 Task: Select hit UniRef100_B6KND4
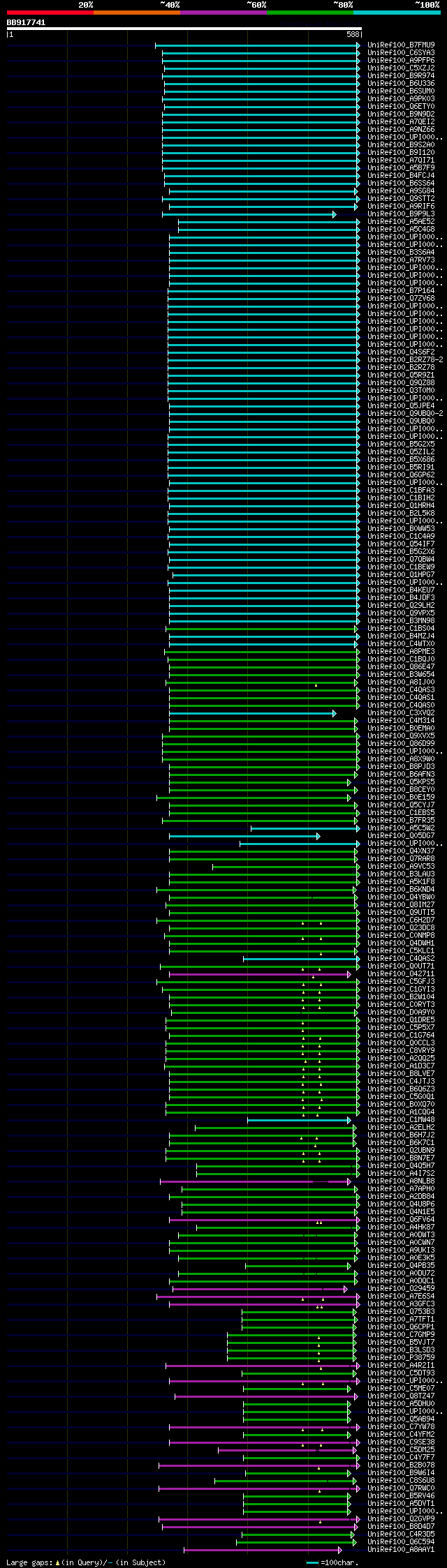[401, 889]
